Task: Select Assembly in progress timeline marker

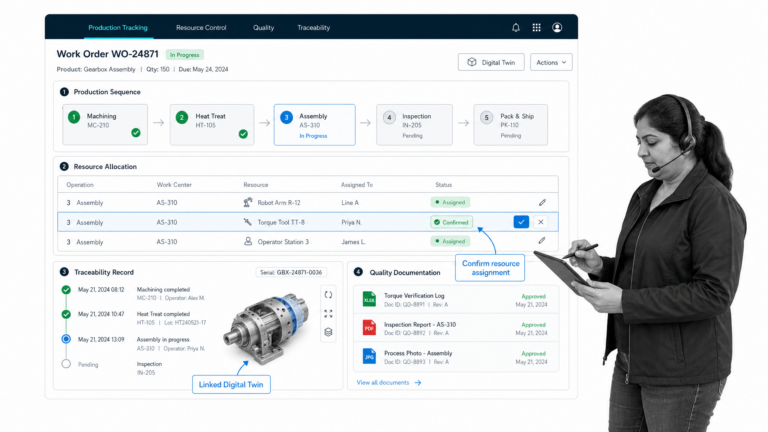Action: (x=66, y=339)
